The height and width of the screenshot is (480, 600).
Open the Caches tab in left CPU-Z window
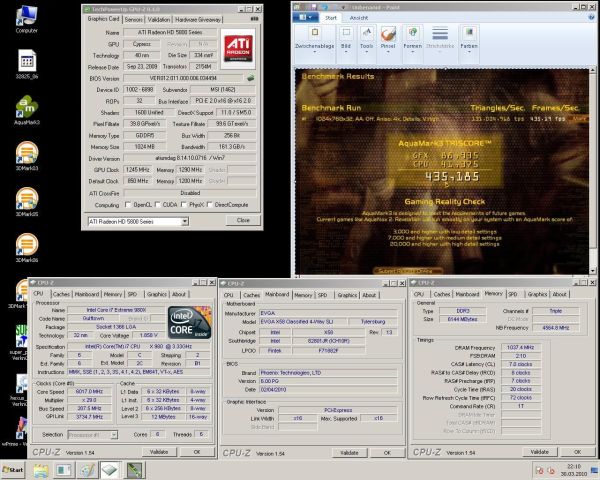(x=61, y=294)
